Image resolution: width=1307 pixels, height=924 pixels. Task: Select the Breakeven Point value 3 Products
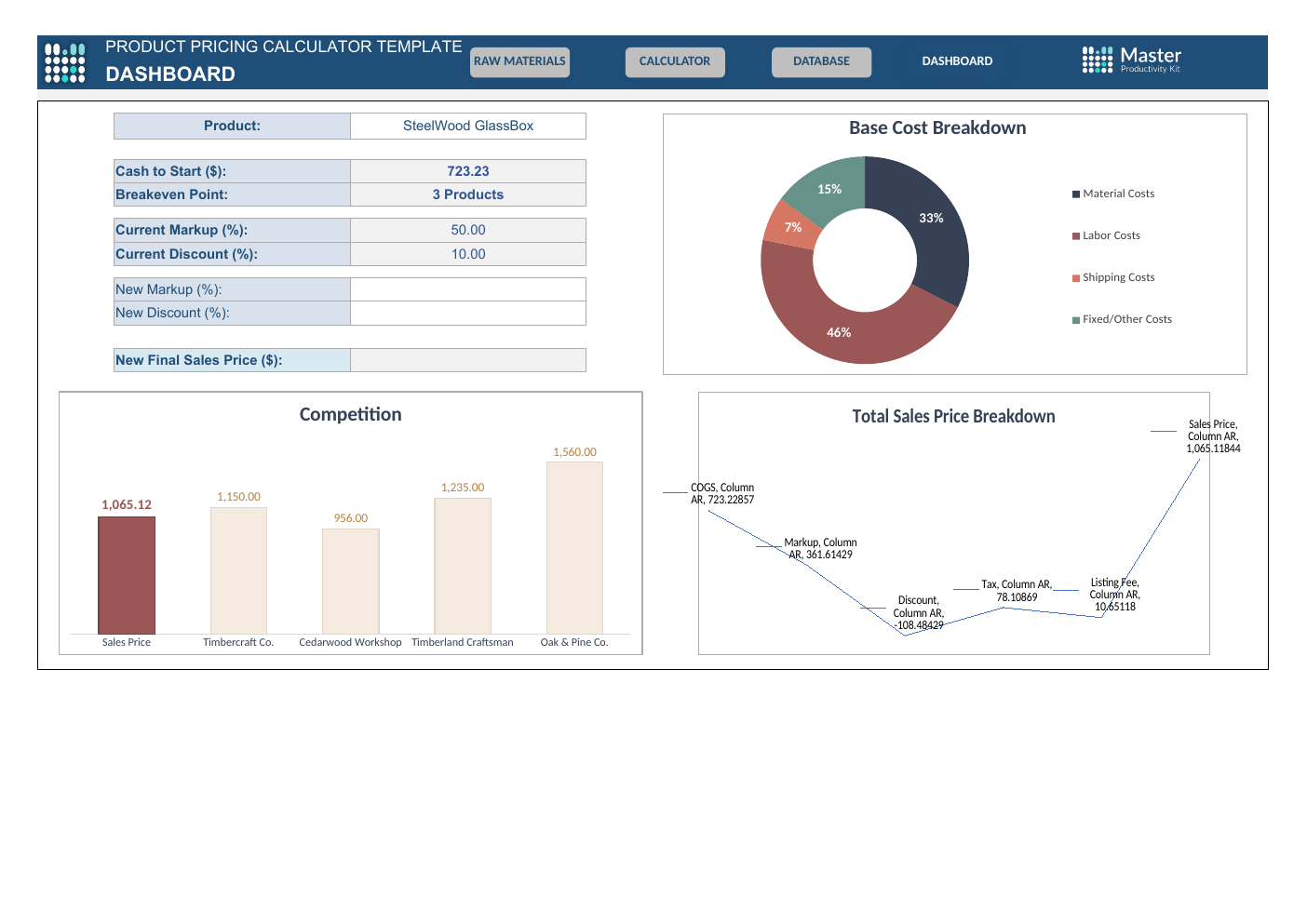coord(468,194)
